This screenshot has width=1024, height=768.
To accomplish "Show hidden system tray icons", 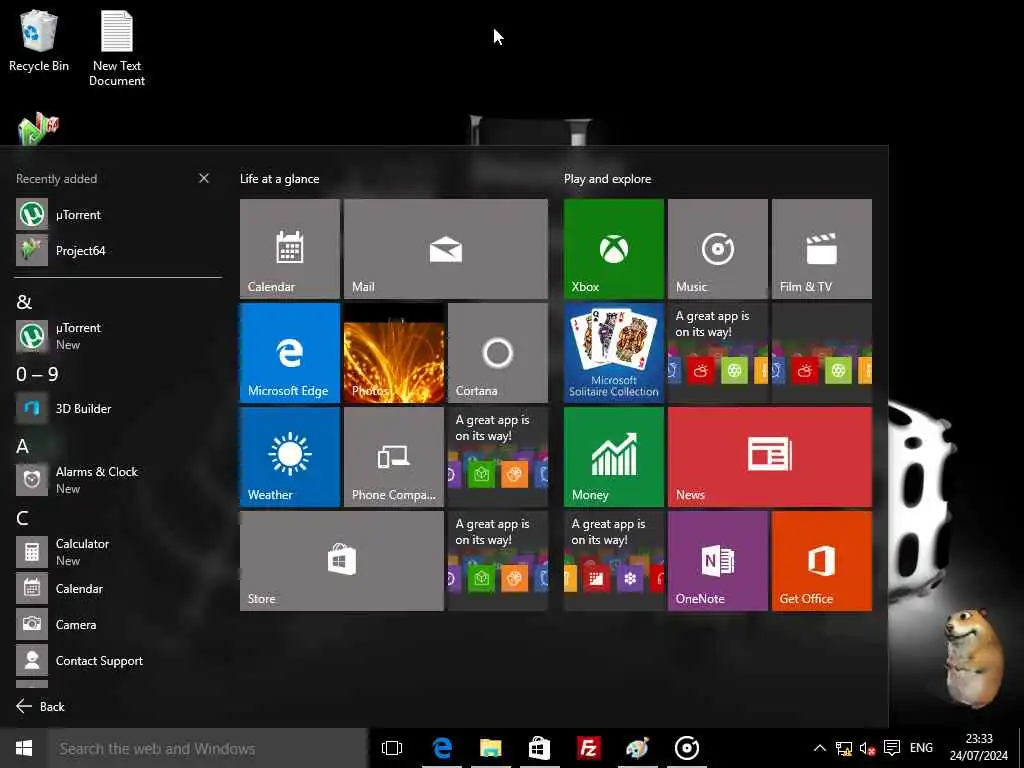I will (x=820, y=748).
